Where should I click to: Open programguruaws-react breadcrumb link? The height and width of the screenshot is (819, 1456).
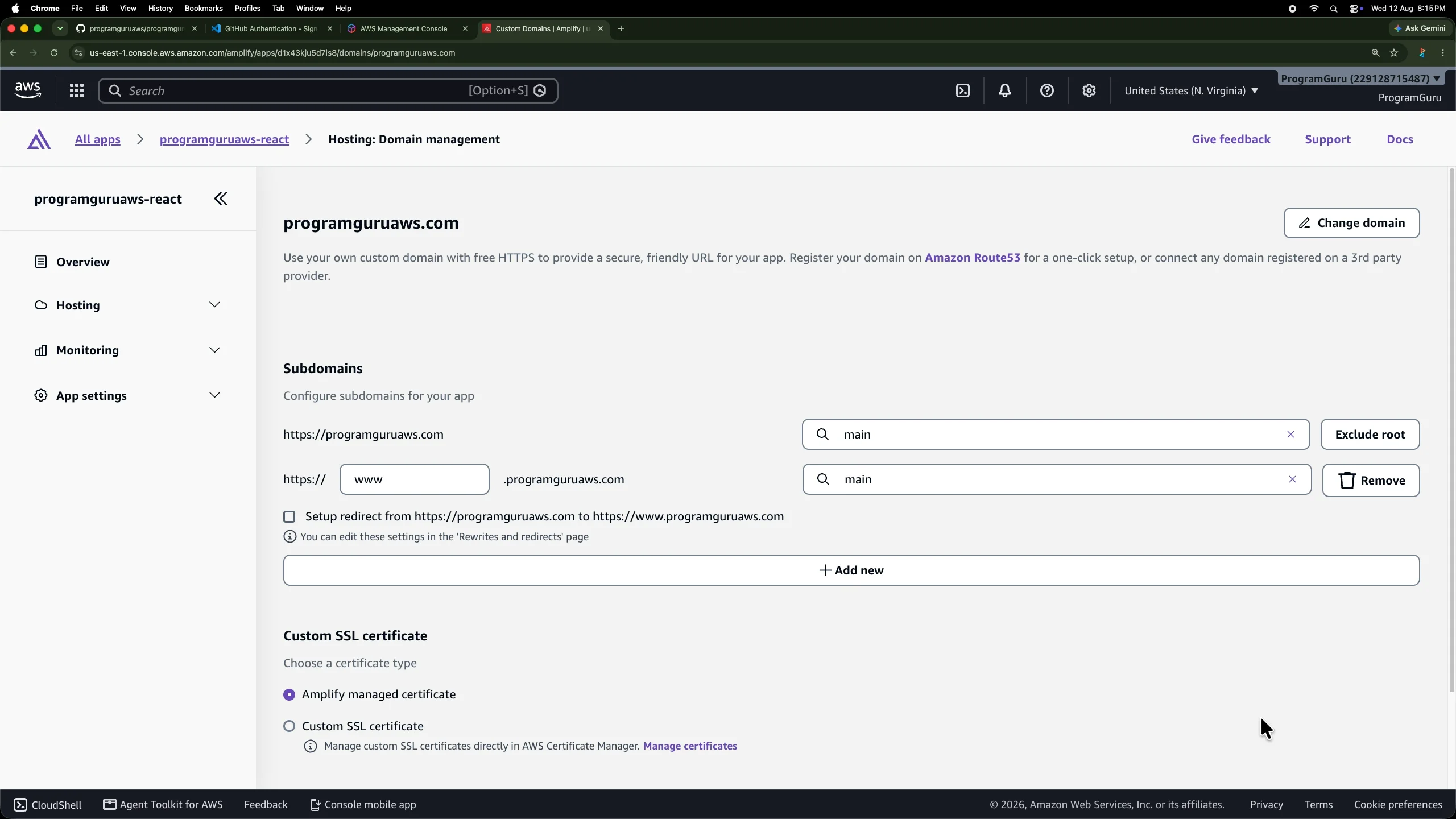click(224, 139)
